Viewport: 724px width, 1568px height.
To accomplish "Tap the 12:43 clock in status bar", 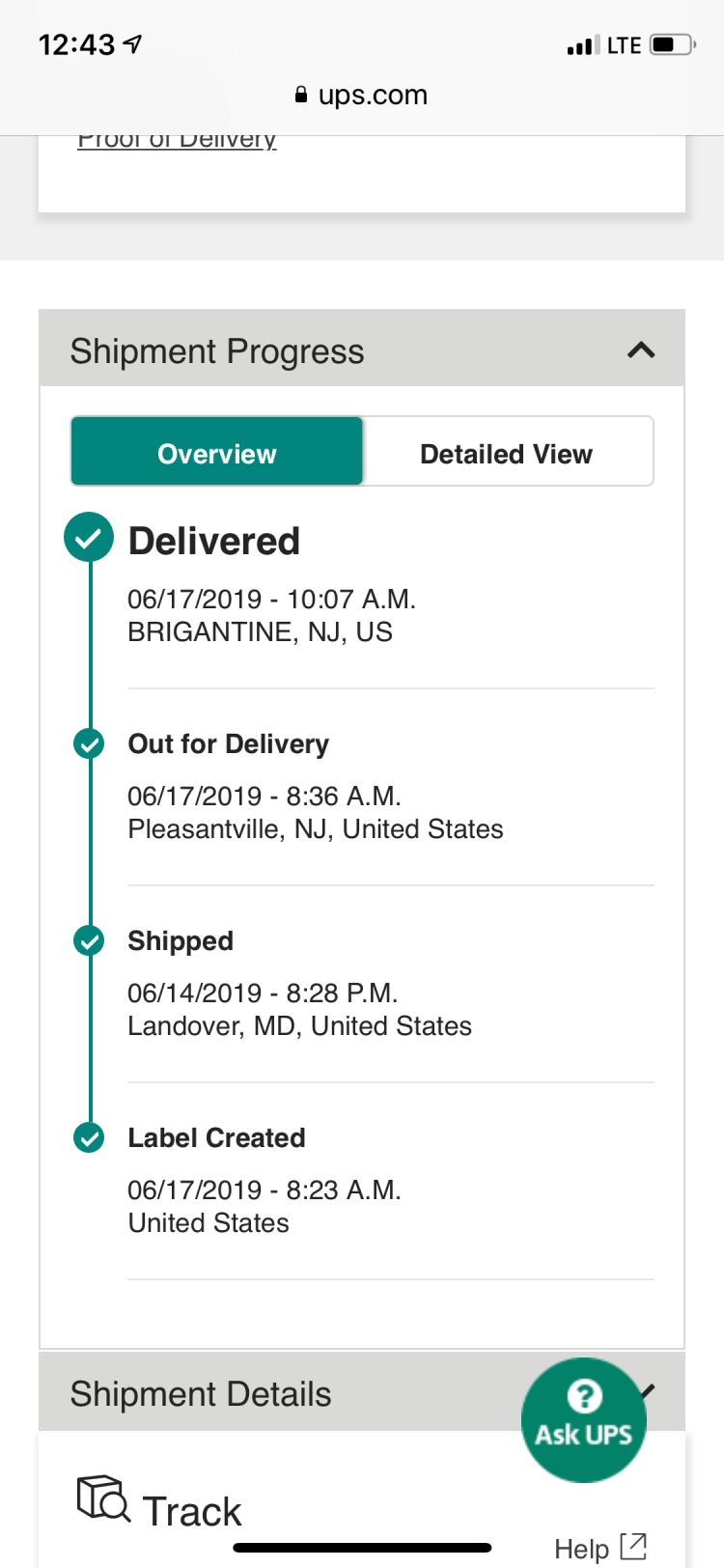I will (76, 44).
